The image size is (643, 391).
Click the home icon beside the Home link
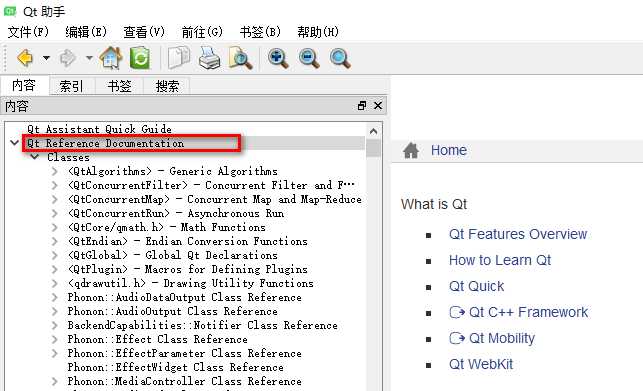(411, 150)
